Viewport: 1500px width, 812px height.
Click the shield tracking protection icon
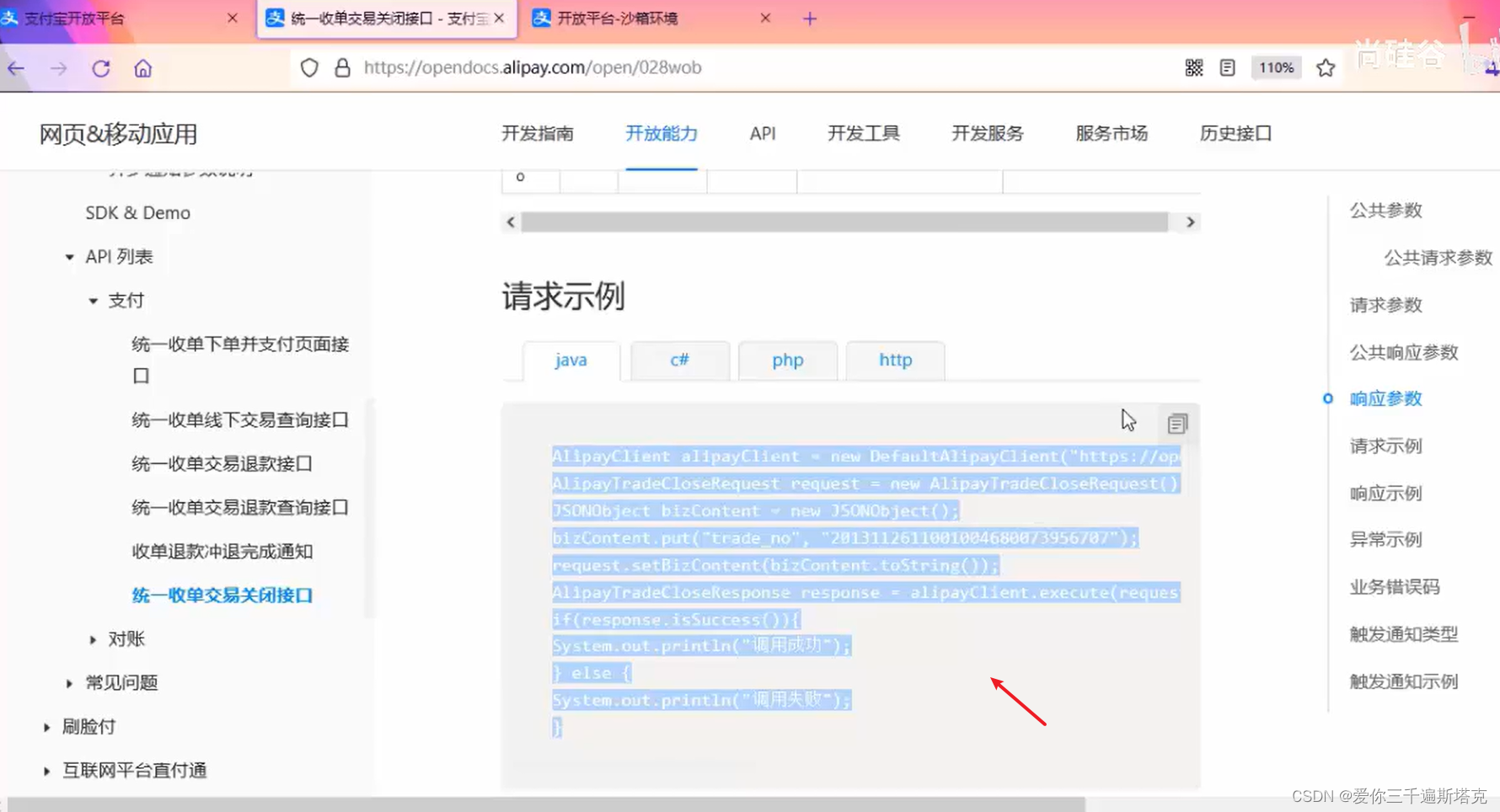tap(309, 67)
